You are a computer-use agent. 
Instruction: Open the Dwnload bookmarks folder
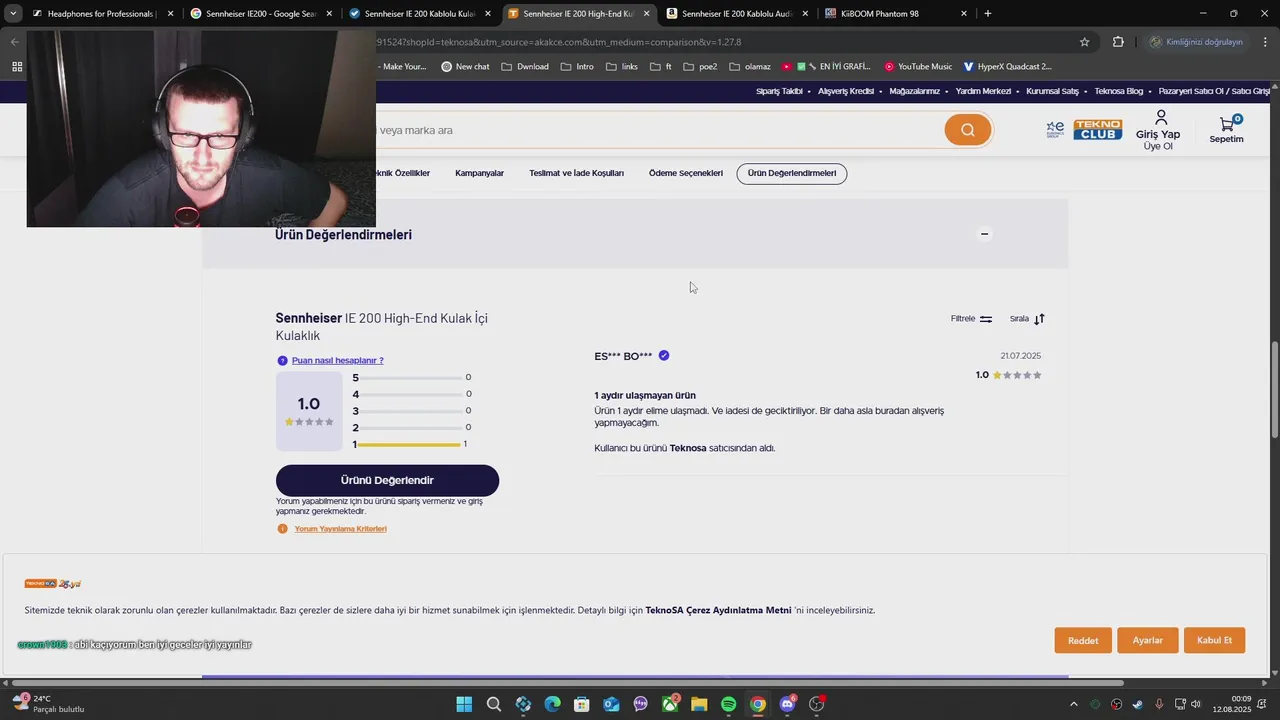525,66
